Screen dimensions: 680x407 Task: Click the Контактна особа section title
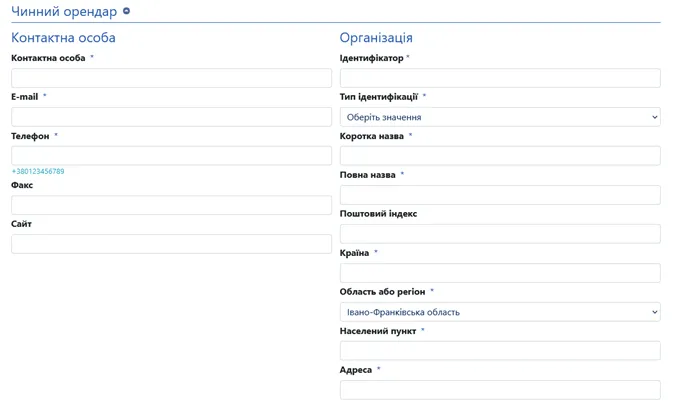(x=63, y=38)
